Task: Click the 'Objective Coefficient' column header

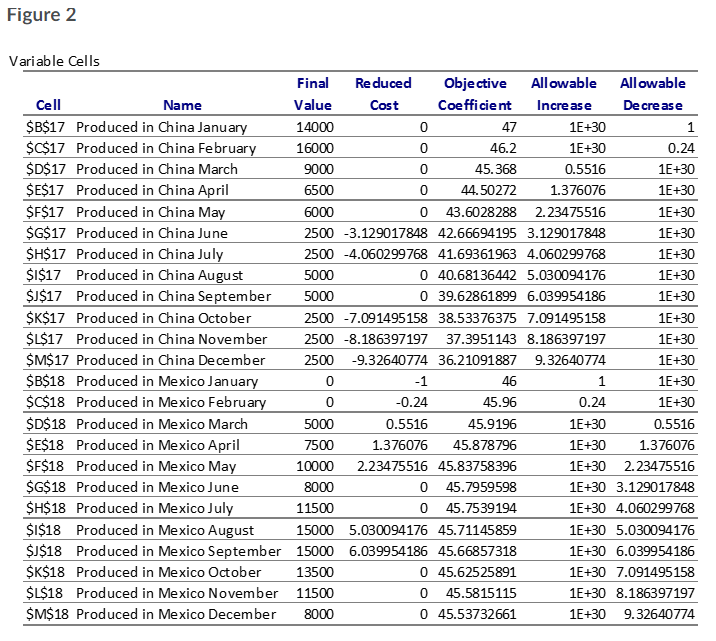Action: tap(475, 94)
